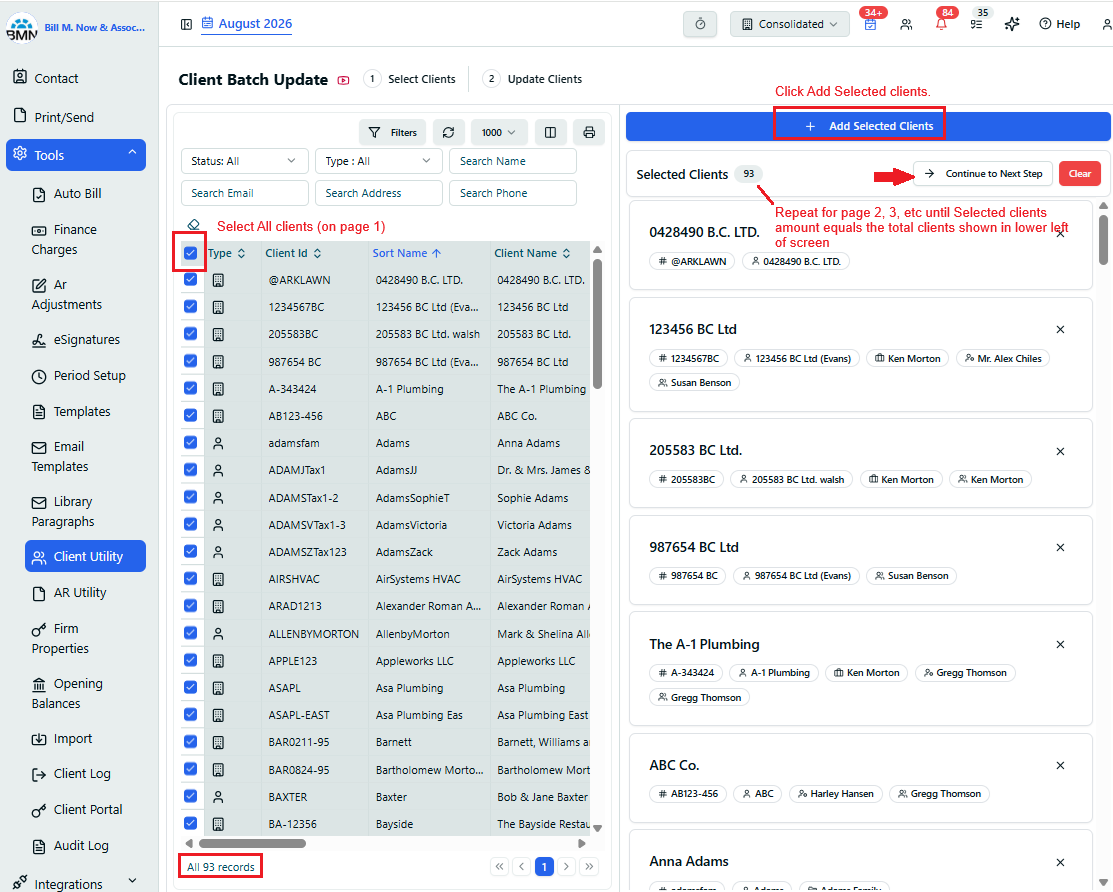Click the table horizontal scrollbar thumb
This screenshot has height=892, width=1113.
point(252,844)
